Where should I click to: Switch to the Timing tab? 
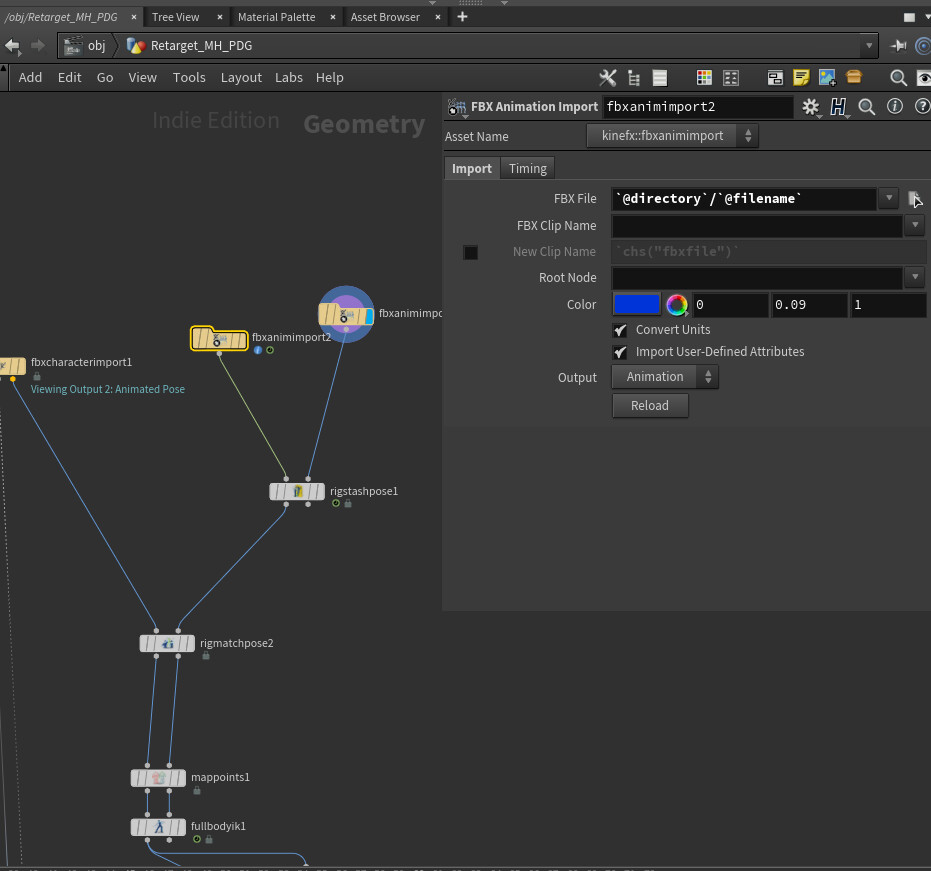[x=527, y=168]
